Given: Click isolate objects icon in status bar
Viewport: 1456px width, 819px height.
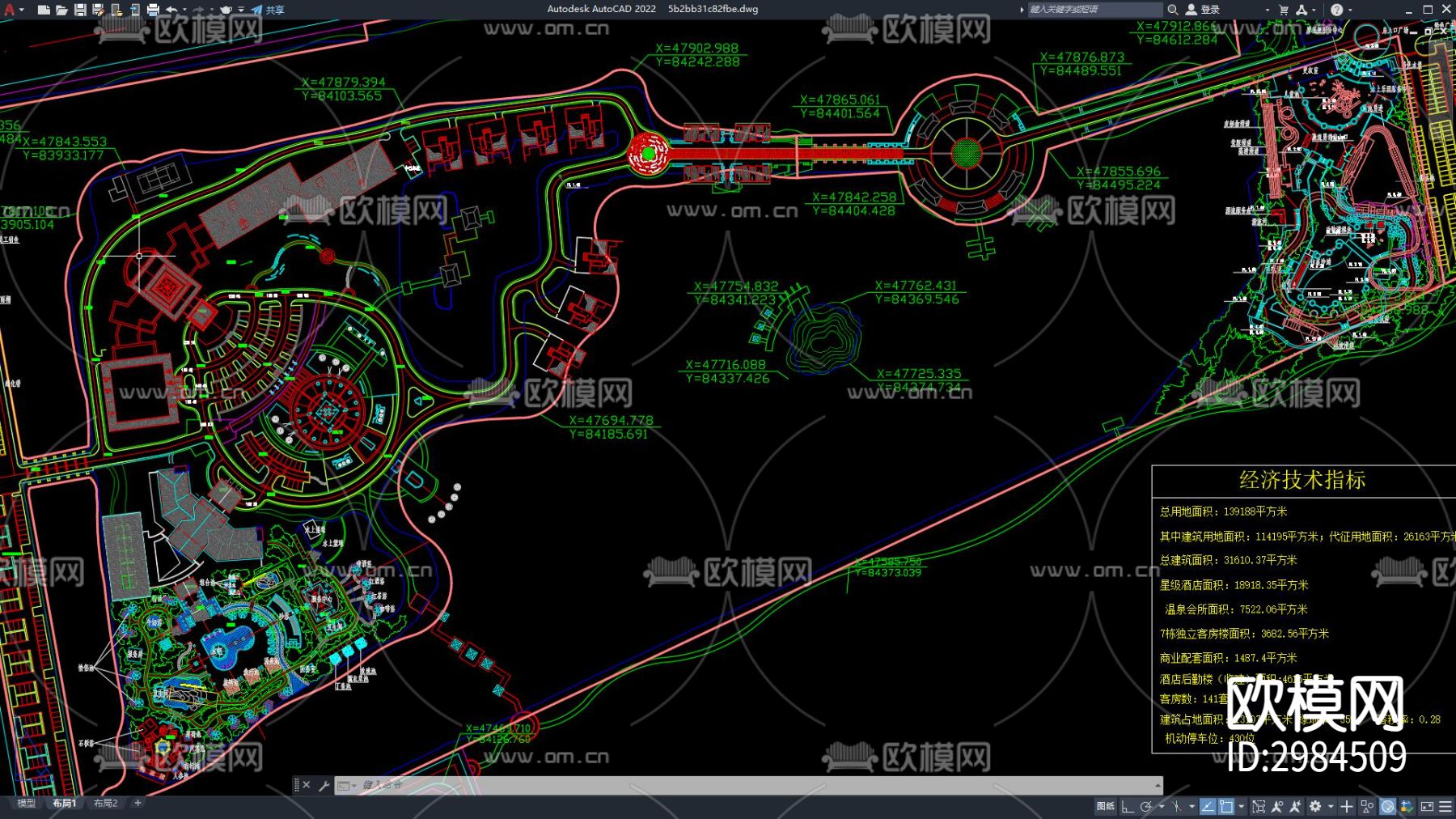Looking at the screenshot, I should [1367, 807].
